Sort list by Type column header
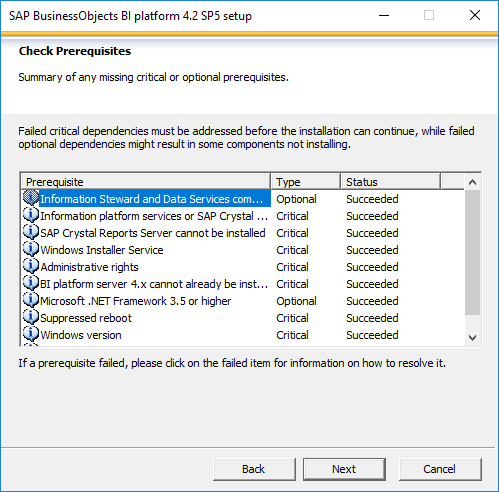499x492 pixels. pos(305,182)
